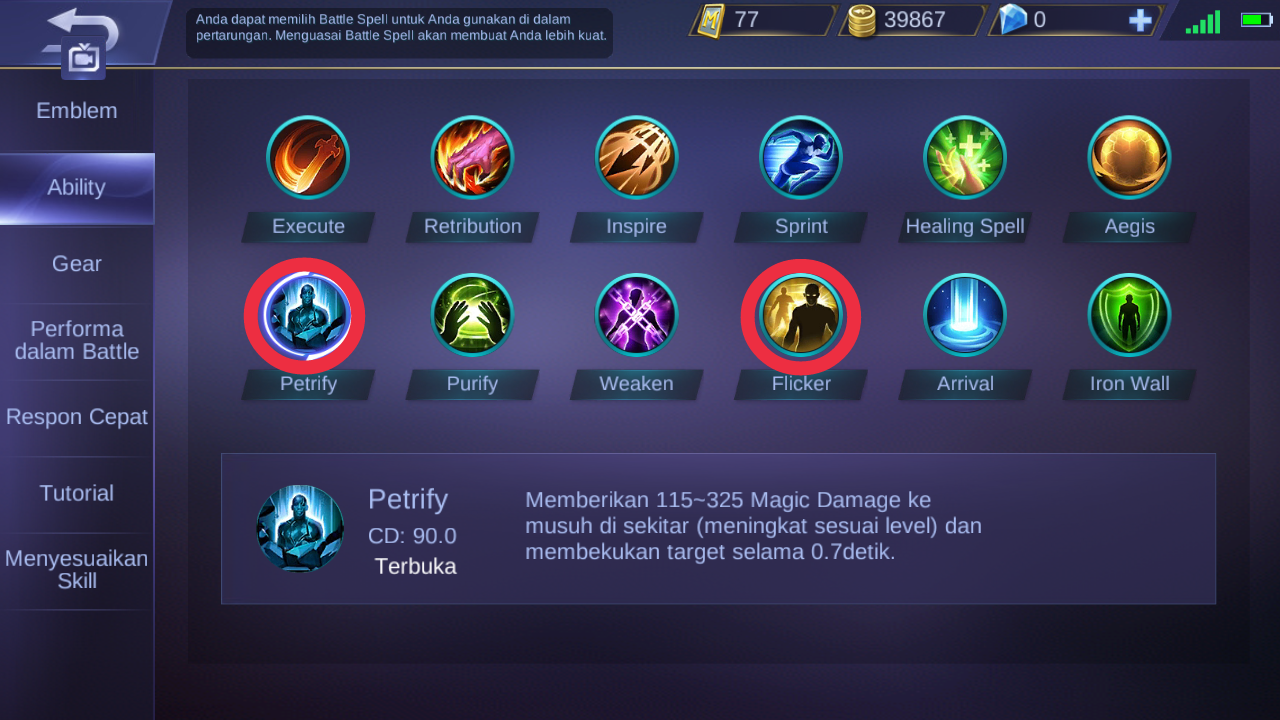Pick the Iron Wall spell icon
This screenshot has width=1280, height=720.
[x=1129, y=315]
